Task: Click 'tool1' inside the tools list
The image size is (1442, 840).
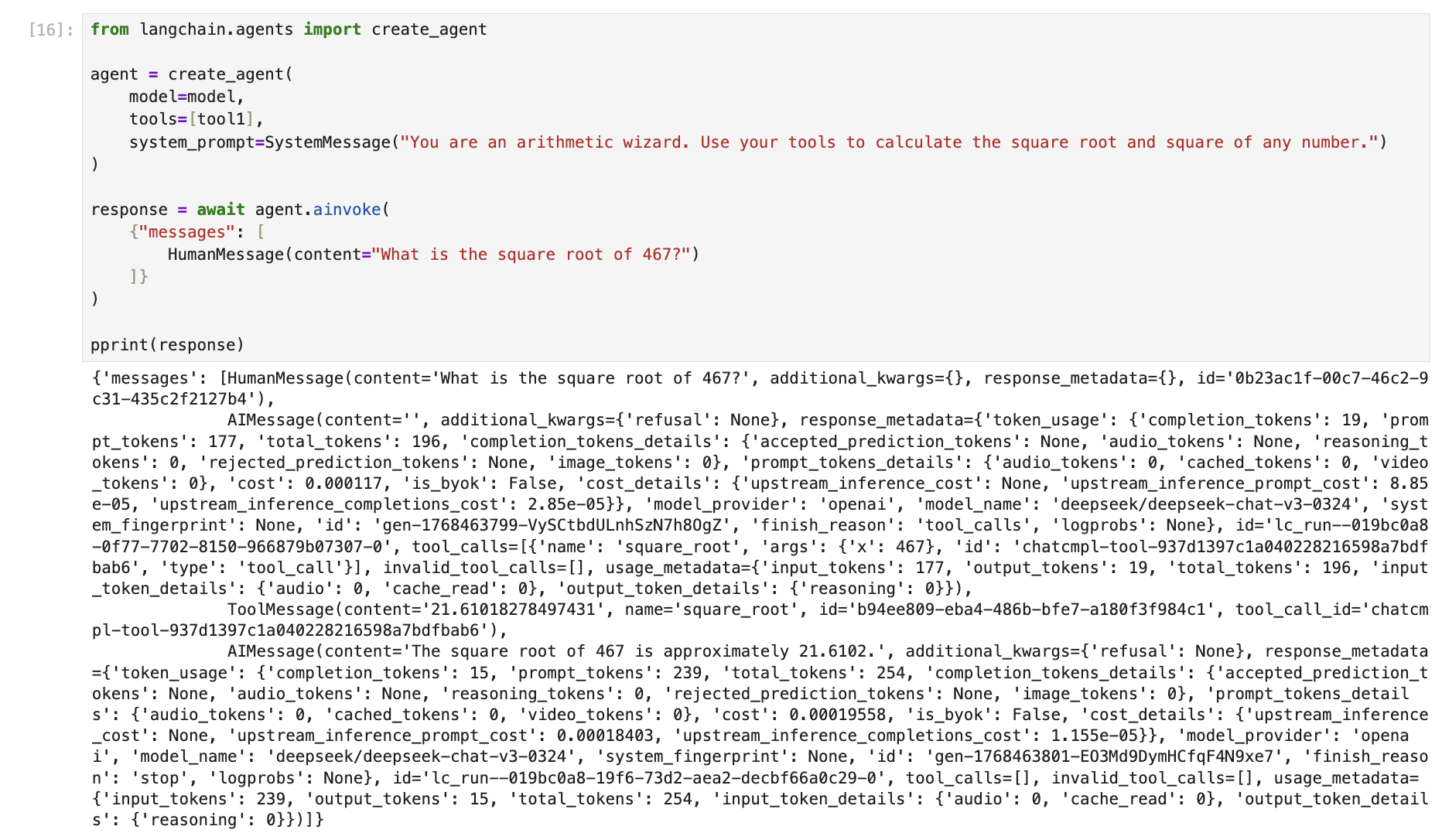Action: pyautogui.click(x=221, y=119)
